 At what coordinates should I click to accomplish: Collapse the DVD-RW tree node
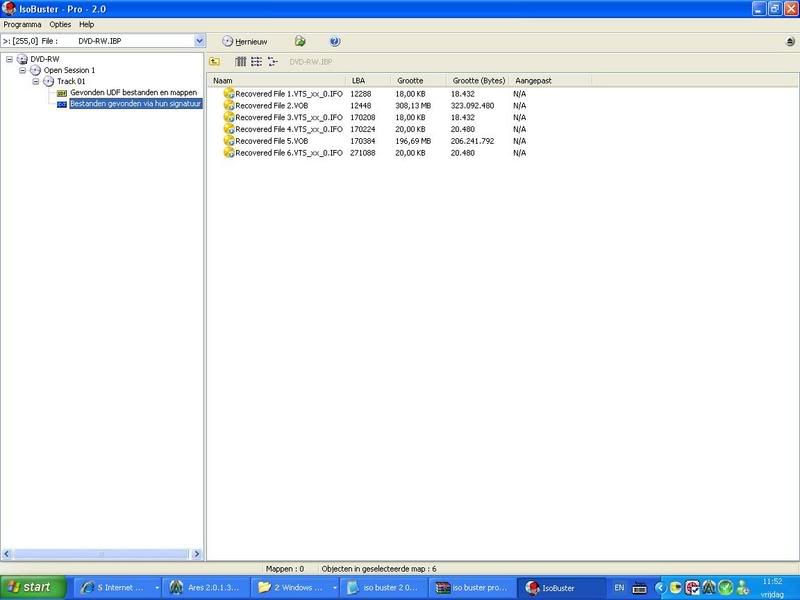(x=9, y=59)
